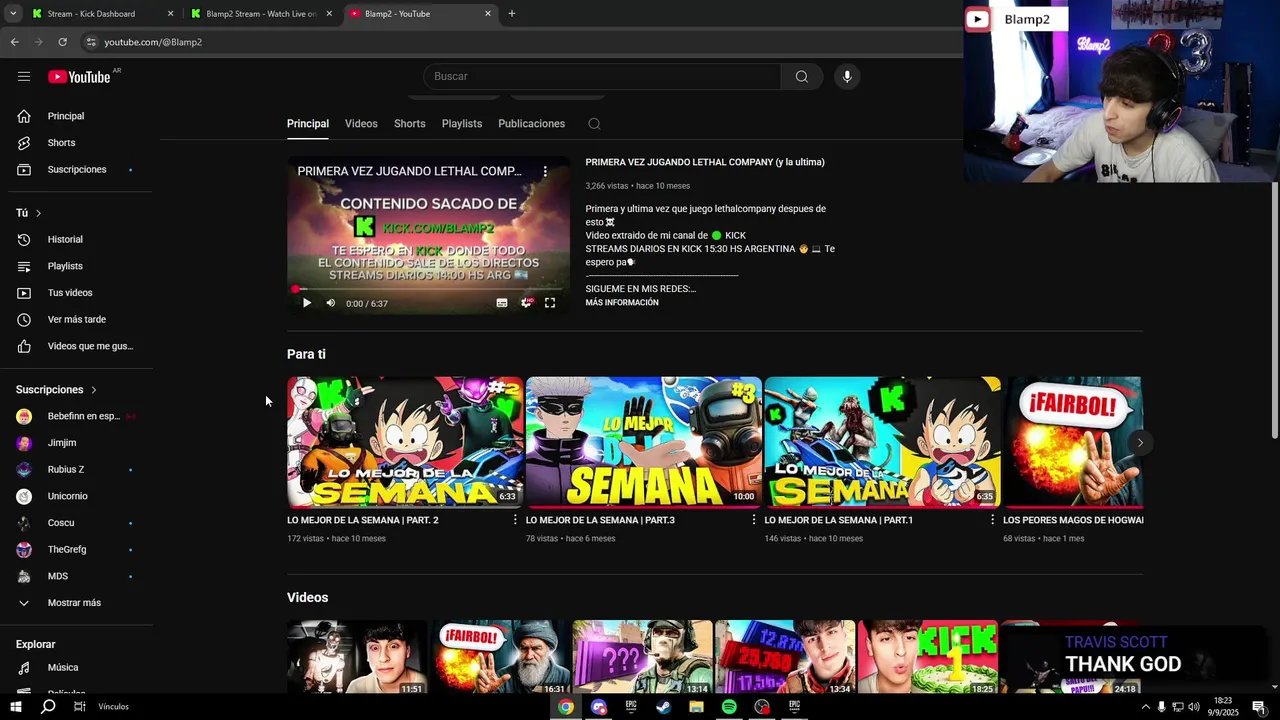
Task: Mute the featured video player
Action: click(x=331, y=303)
